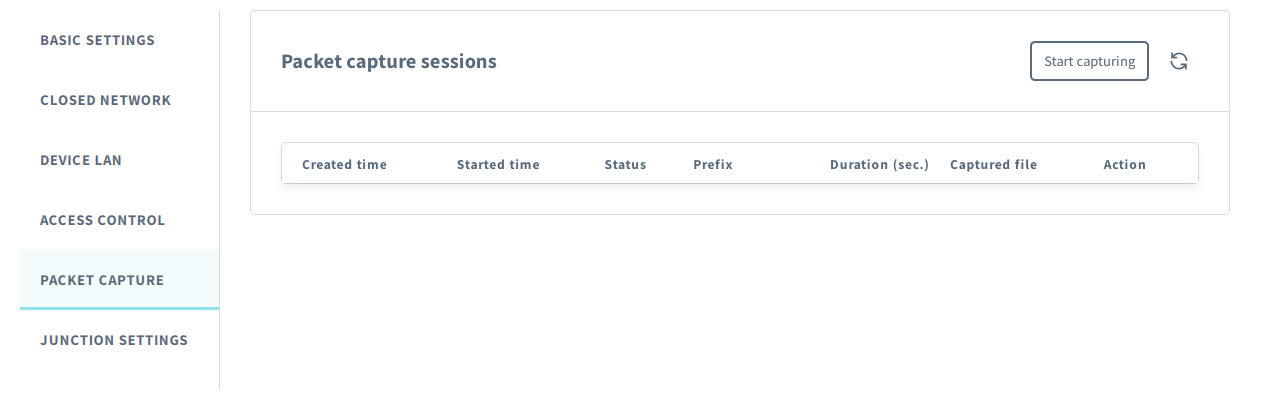Click the Started time column header
This screenshot has width=1280, height=400.
click(498, 164)
